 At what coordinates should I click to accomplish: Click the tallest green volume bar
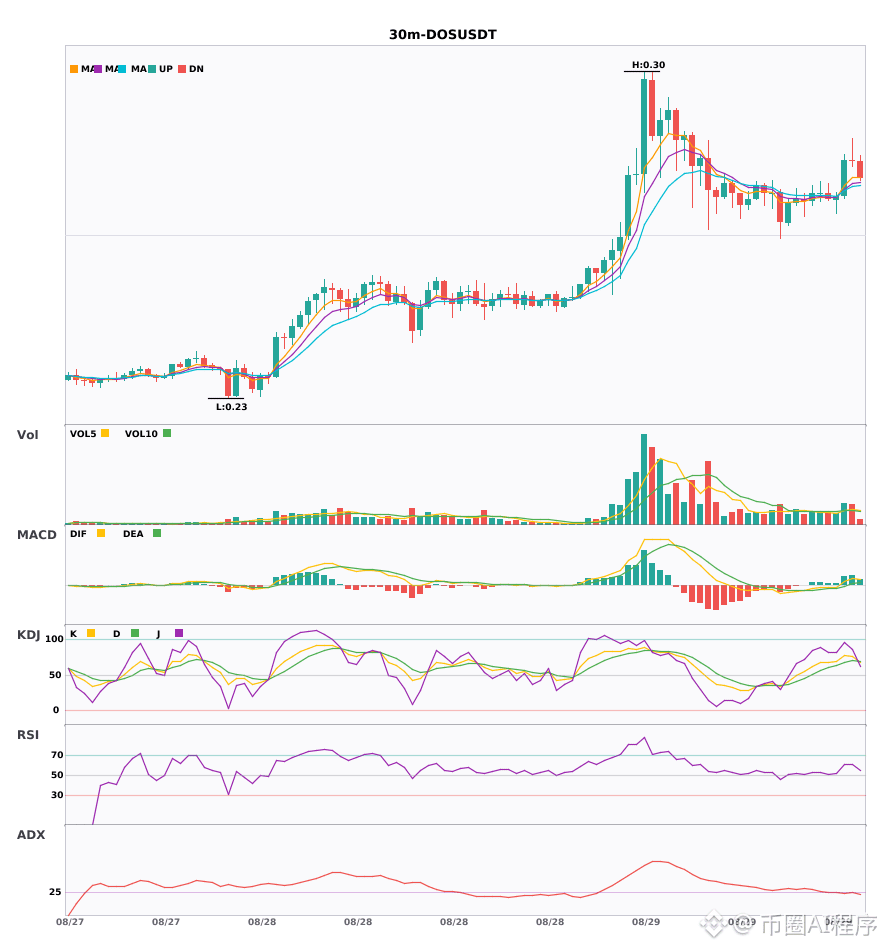coord(644,479)
